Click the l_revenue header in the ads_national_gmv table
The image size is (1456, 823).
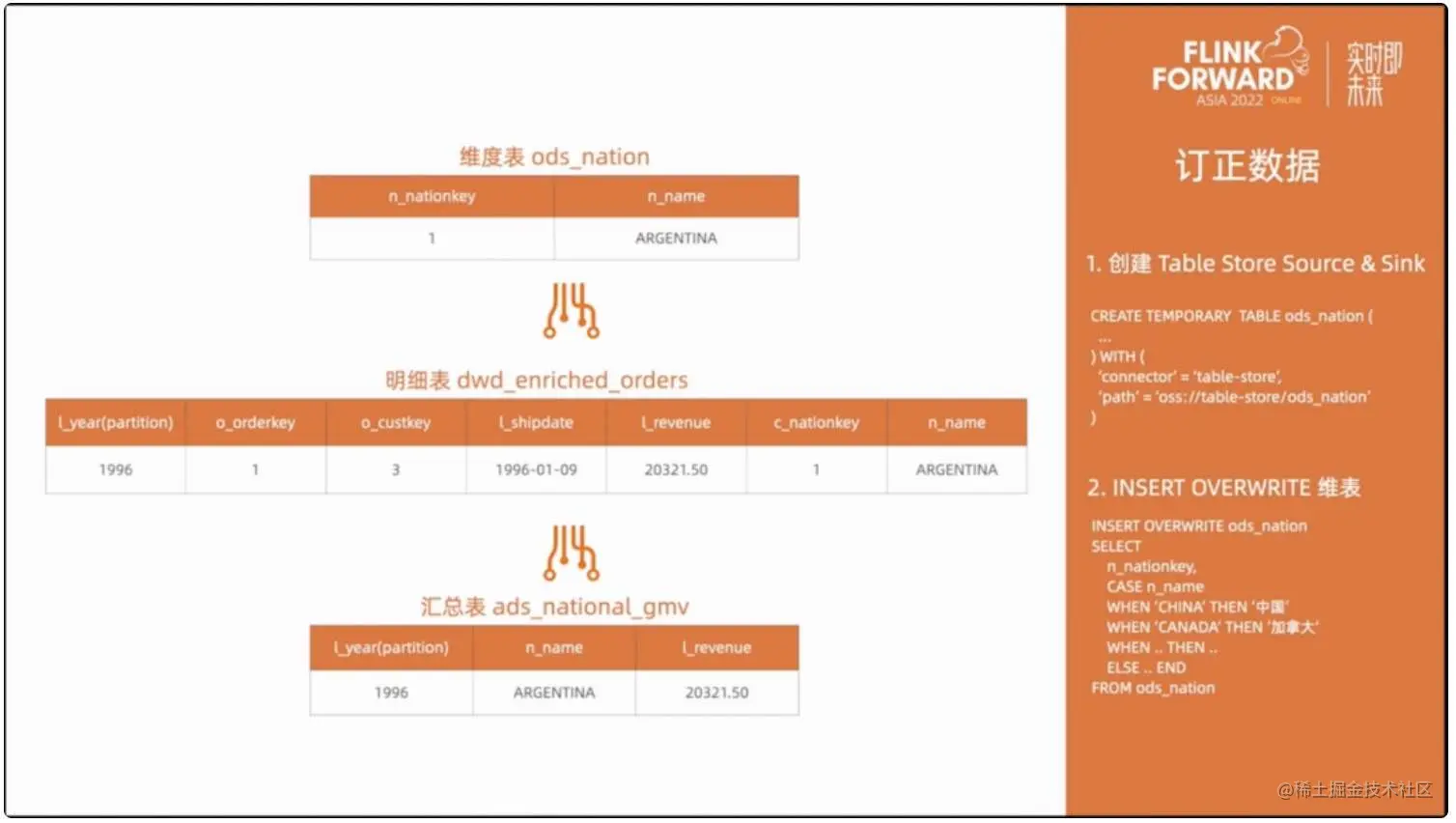tap(717, 647)
